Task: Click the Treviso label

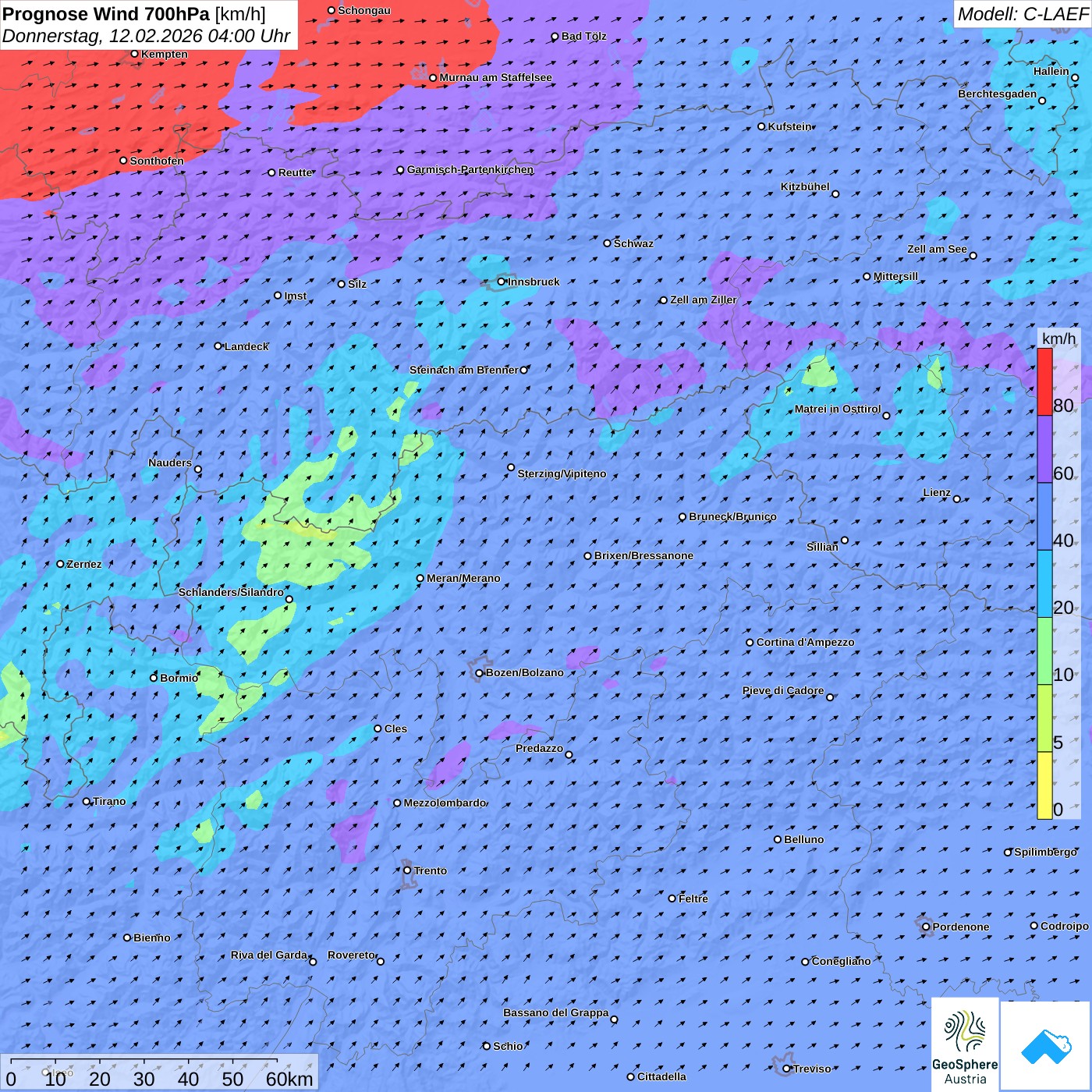Action: pyautogui.click(x=812, y=1069)
